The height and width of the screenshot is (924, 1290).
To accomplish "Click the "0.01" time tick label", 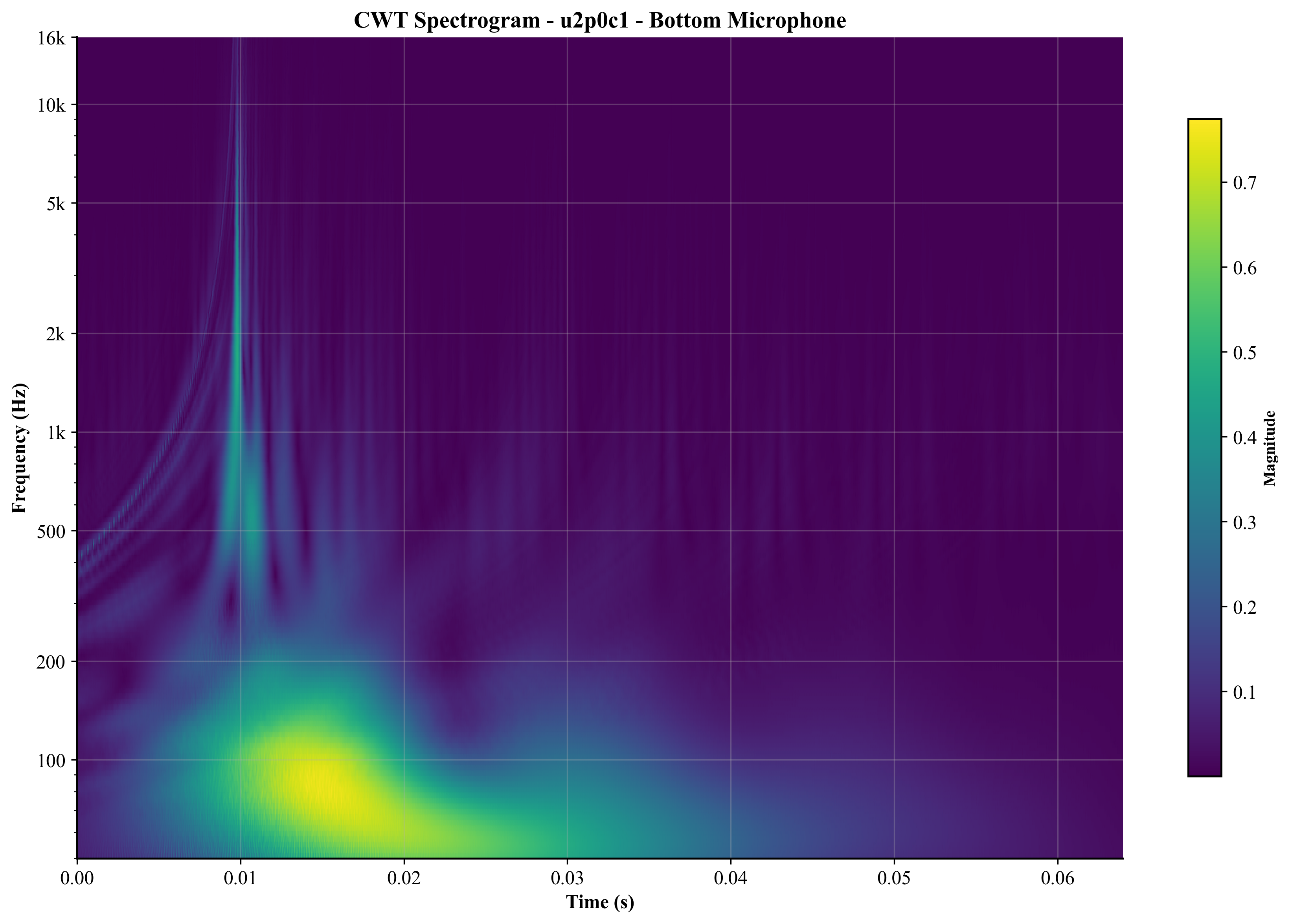I will pyautogui.click(x=241, y=878).
